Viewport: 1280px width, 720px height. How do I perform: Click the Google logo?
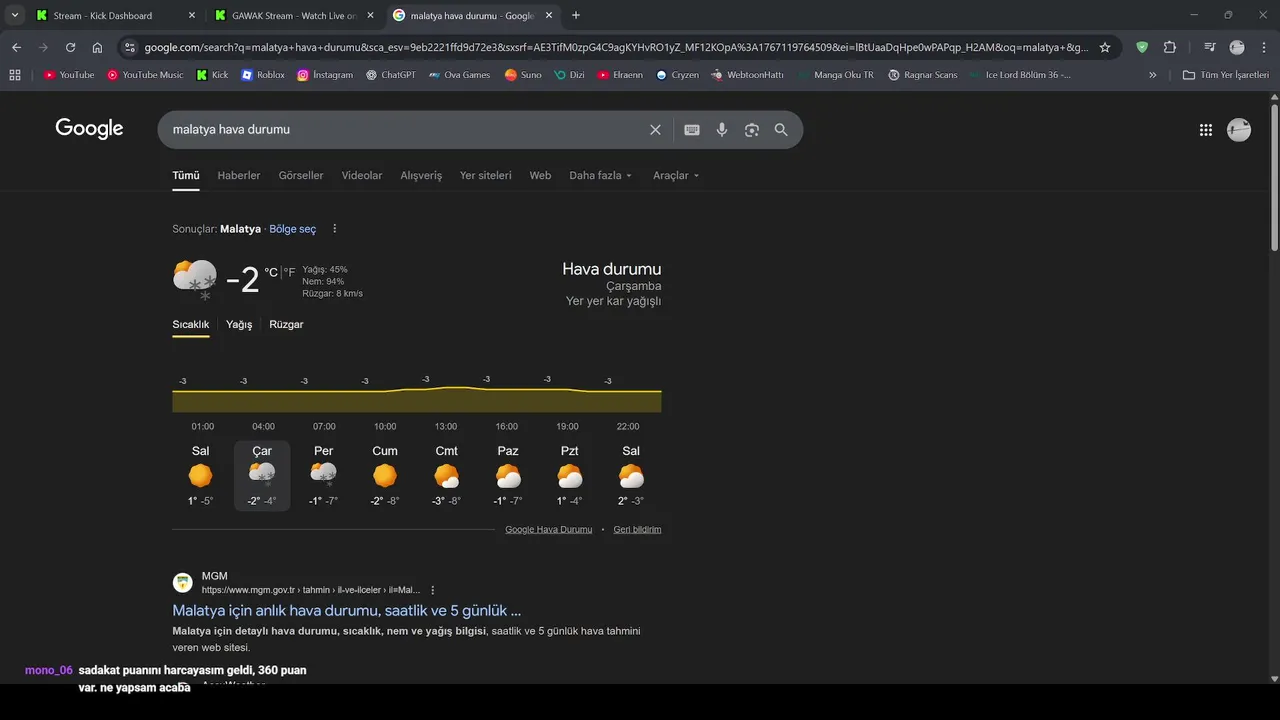coord(89,129)
